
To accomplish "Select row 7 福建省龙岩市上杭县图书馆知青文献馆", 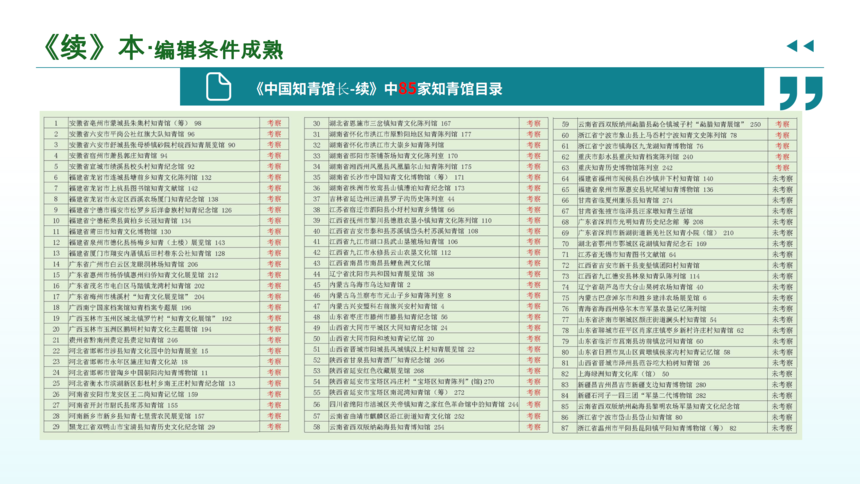I will pos(166,188).
